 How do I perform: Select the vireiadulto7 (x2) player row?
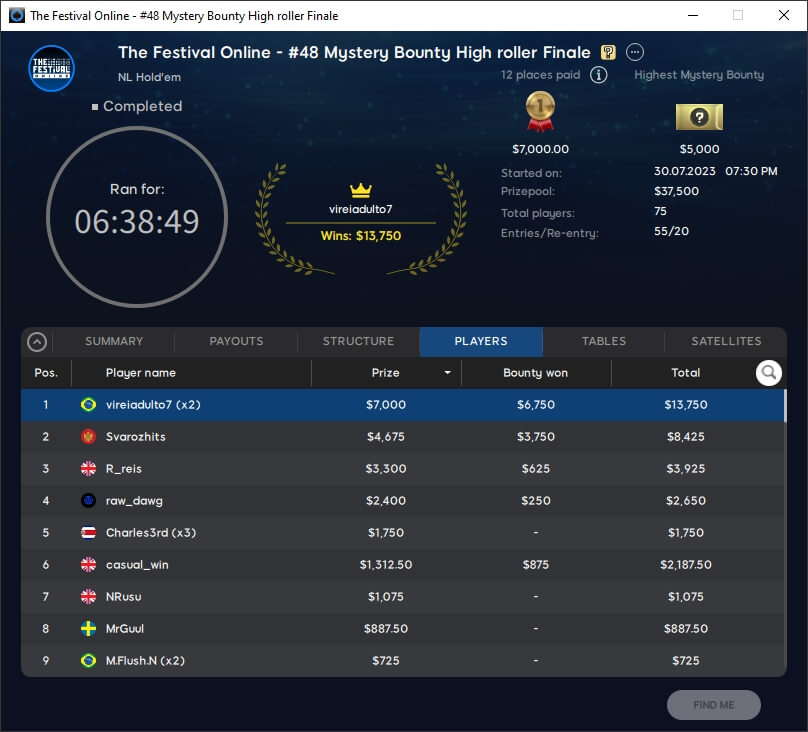click(x=402, y=405)
